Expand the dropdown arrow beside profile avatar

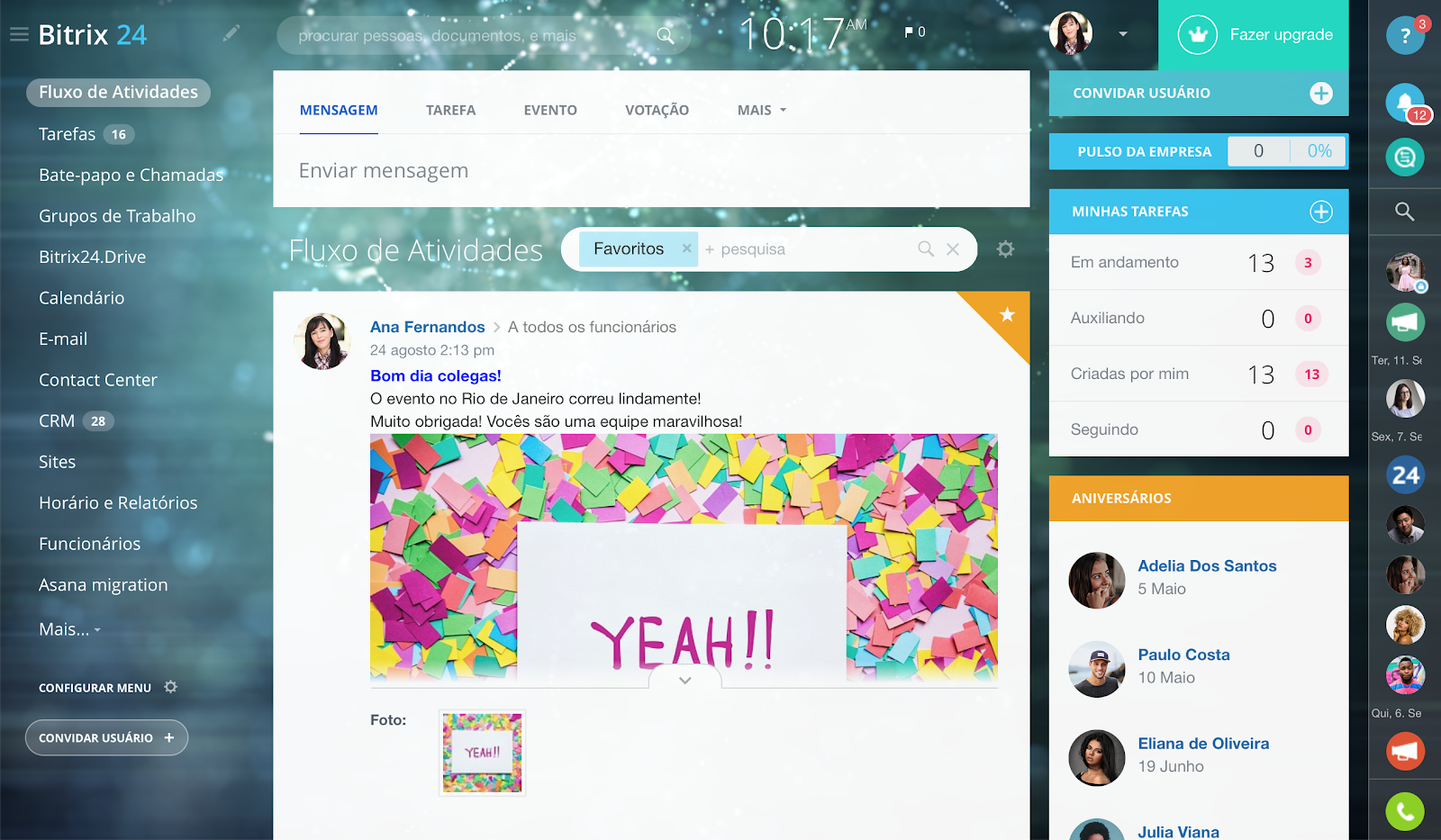tap(1123, 34)
